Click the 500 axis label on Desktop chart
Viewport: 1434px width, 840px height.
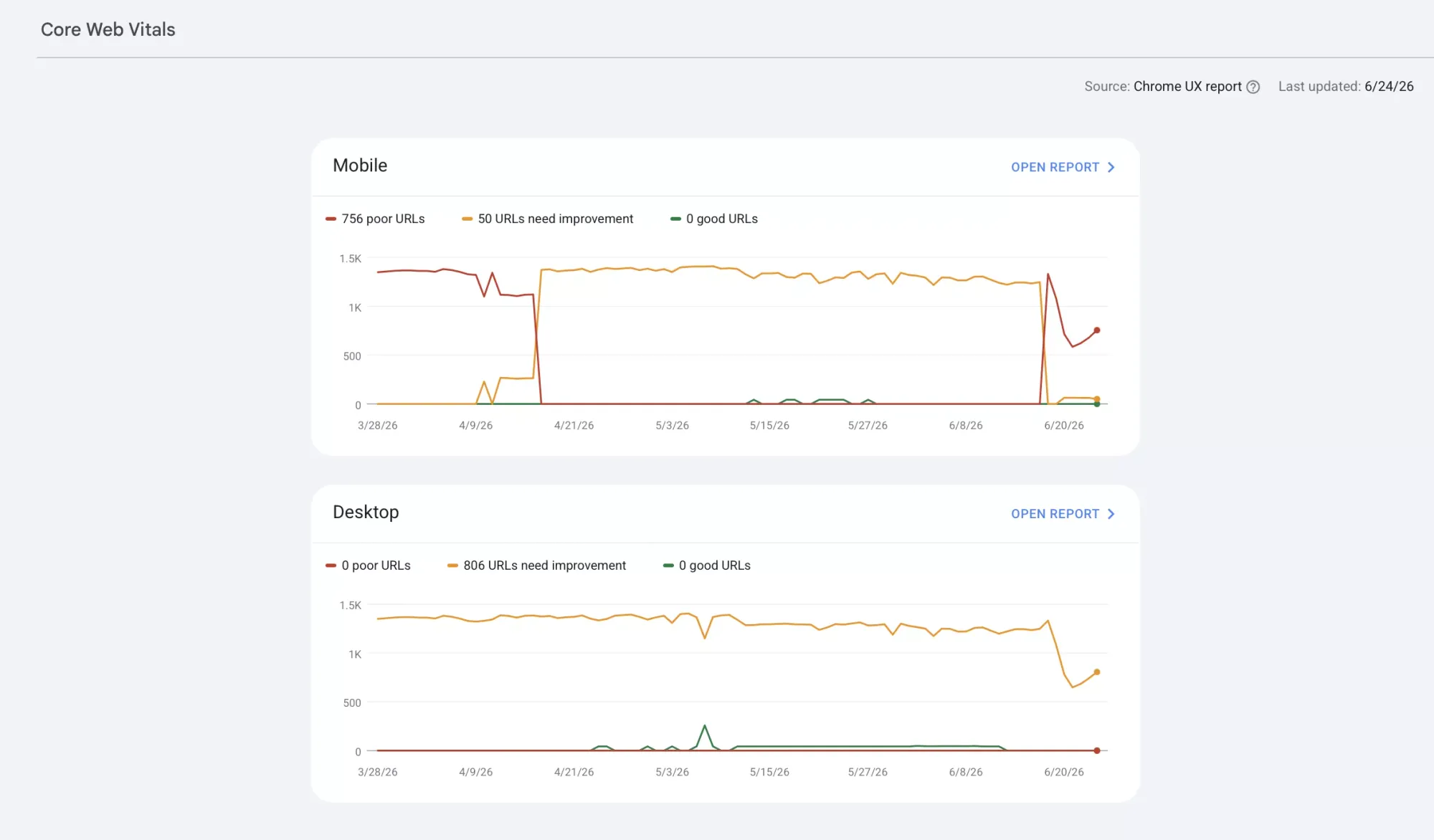[352, 703]
